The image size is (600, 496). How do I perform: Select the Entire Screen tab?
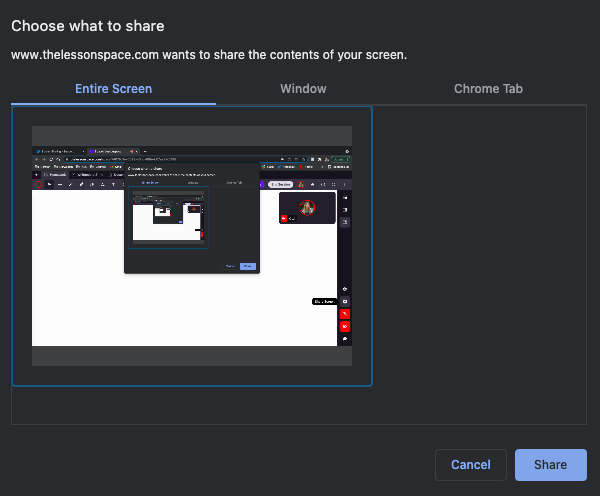point(114,89)
